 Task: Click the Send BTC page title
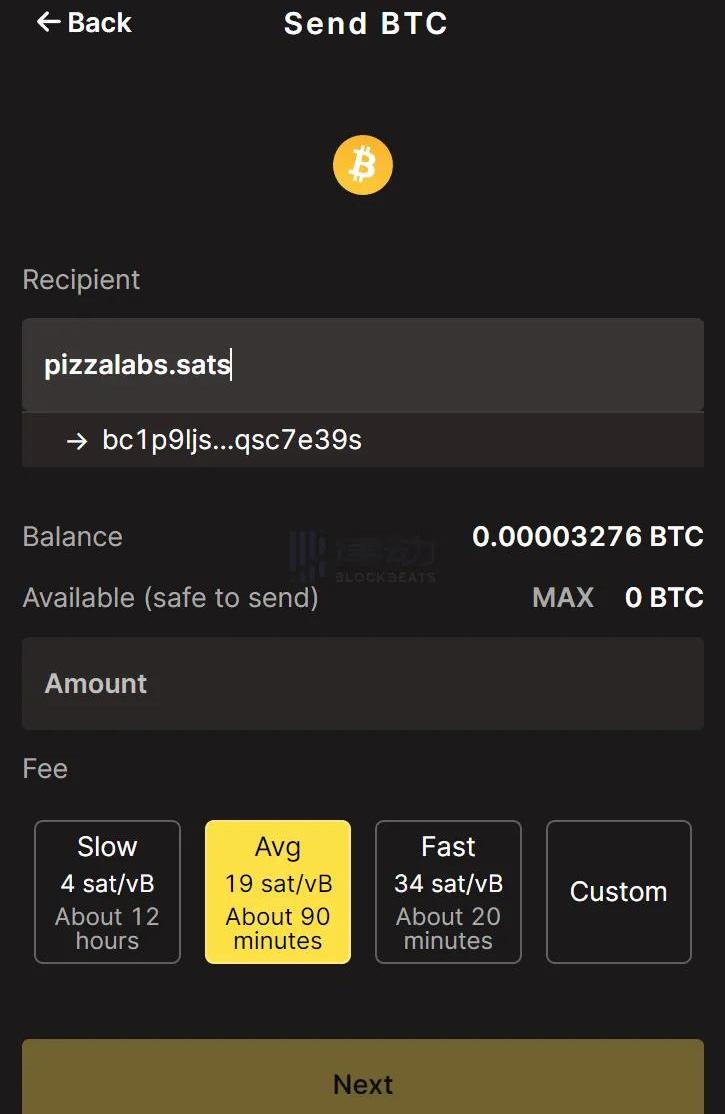click(x=365, y=23)
